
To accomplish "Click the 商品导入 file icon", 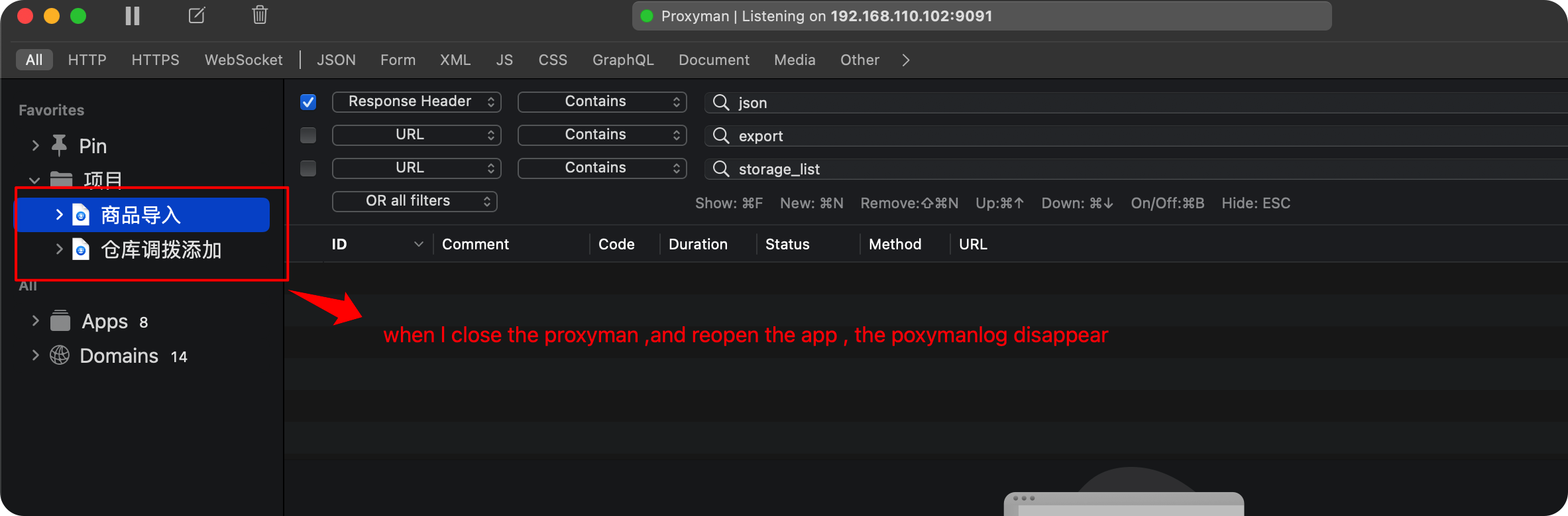I will [81, 215].
